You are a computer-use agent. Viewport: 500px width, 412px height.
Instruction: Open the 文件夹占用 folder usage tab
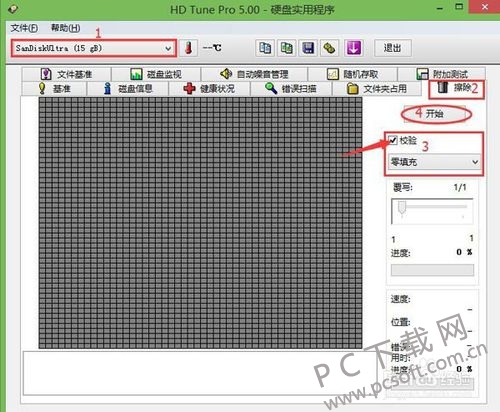(x=377, y=89)
